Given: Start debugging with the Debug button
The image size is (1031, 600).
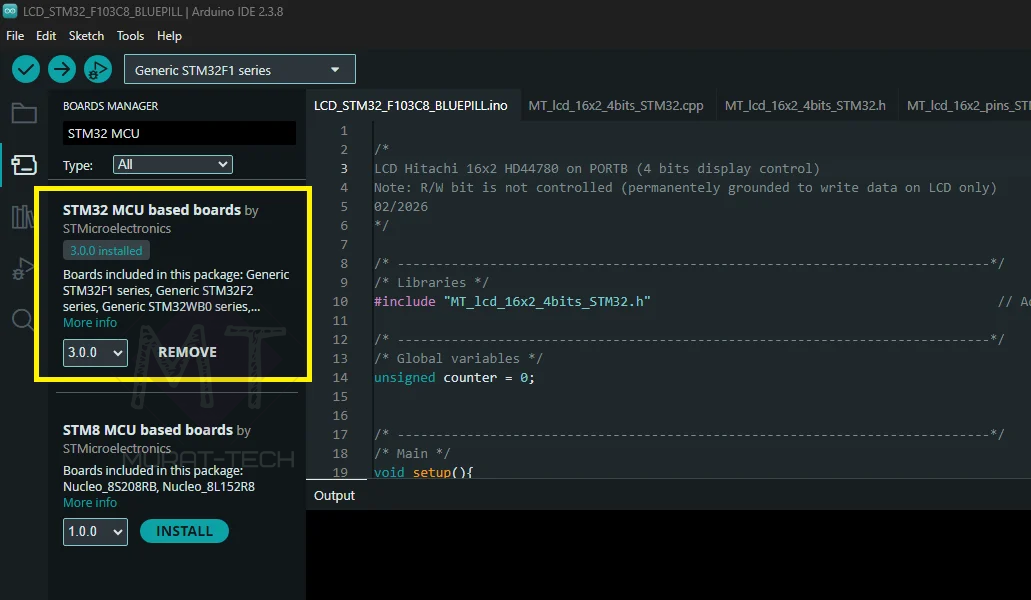Looking at the screenshot, I should [98, 69].
